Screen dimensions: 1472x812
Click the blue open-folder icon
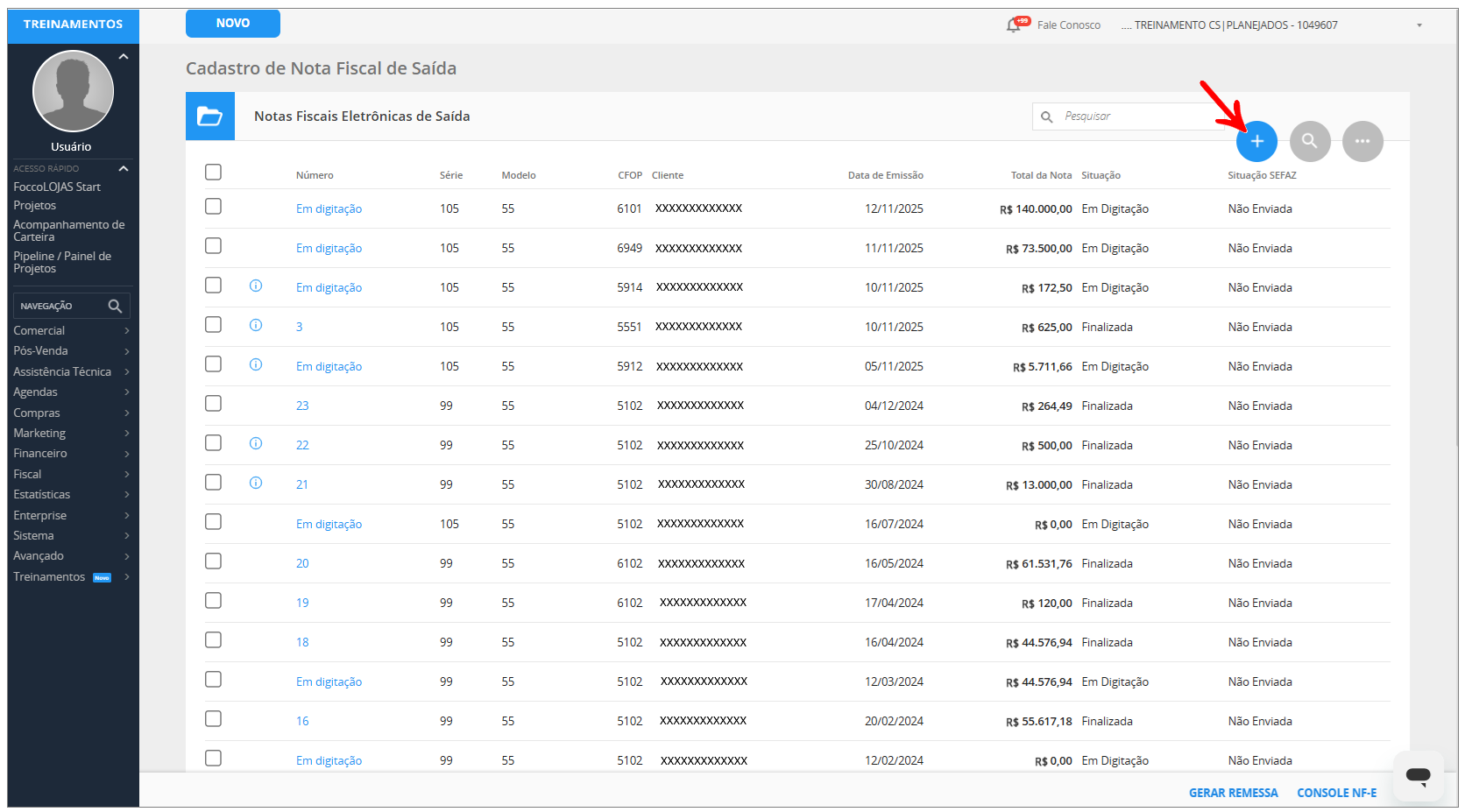(x=210, y=117)
